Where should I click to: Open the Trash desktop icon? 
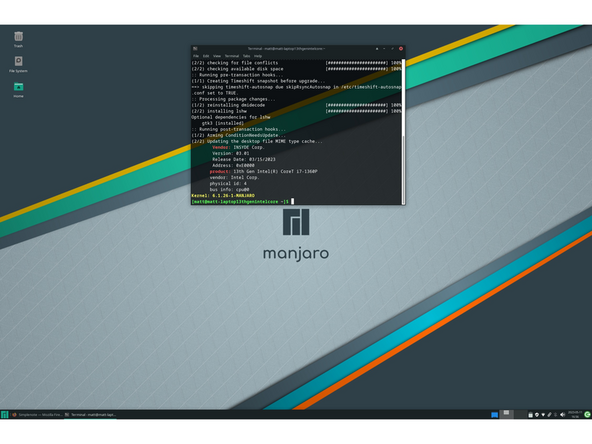18,39
